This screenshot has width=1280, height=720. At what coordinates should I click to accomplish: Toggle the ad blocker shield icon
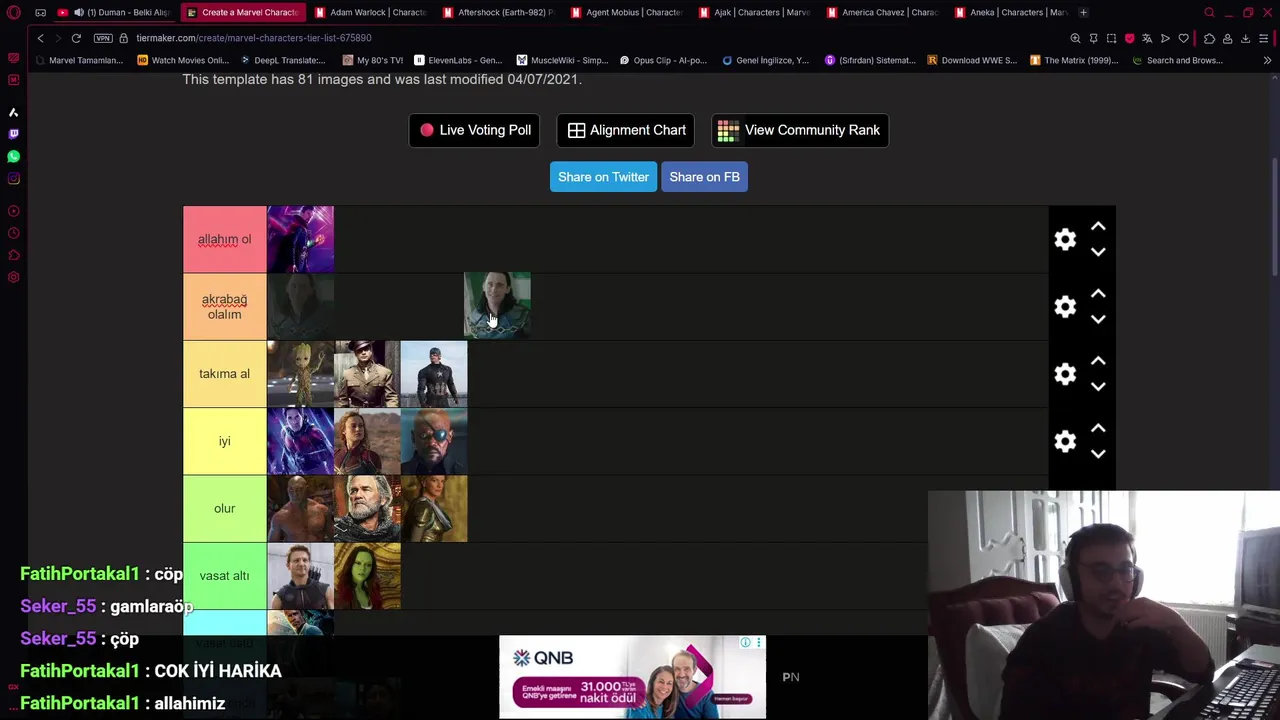(x=1129, y=38)
